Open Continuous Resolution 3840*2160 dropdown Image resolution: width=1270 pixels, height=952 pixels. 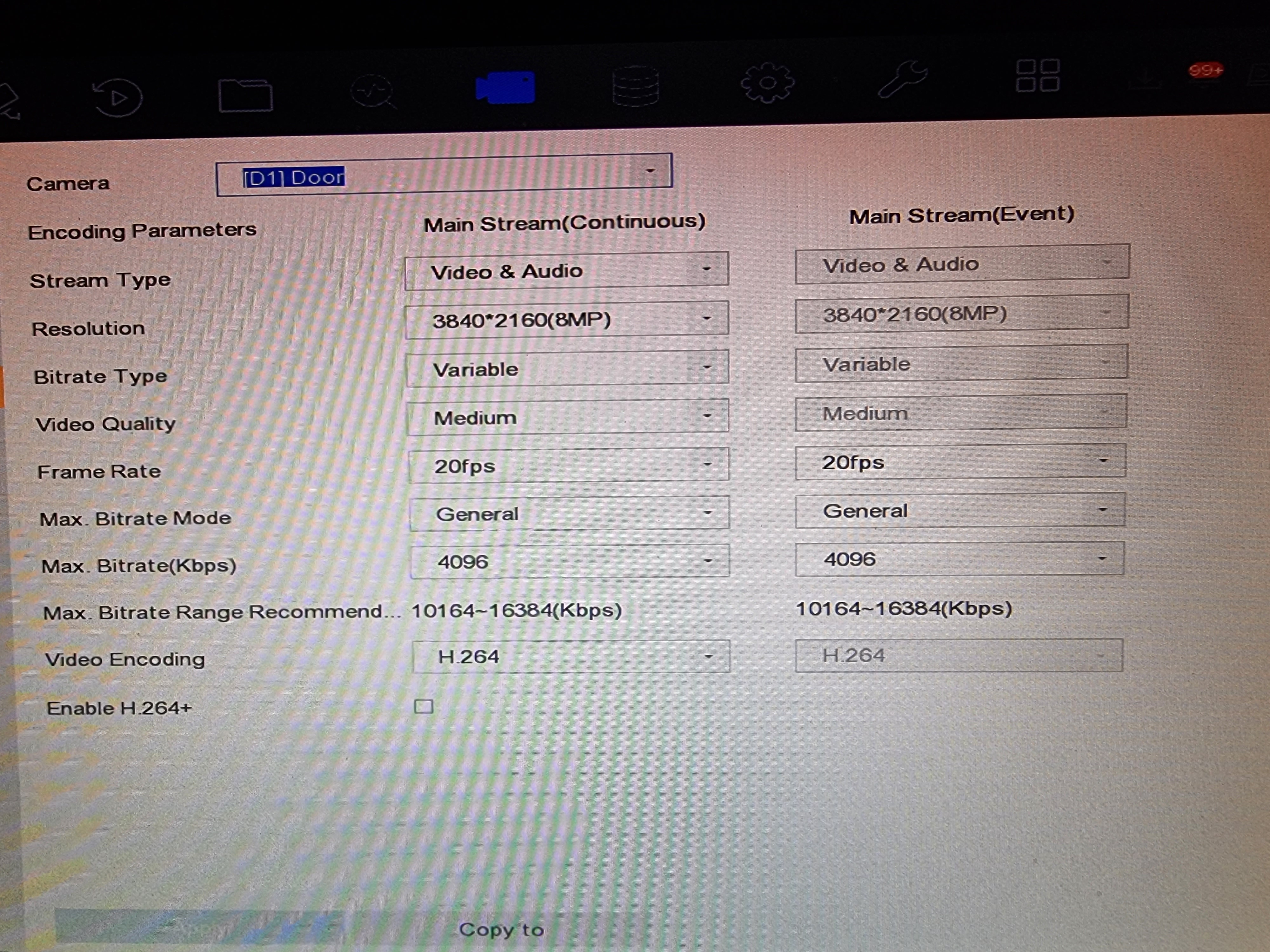pos(707,319)
